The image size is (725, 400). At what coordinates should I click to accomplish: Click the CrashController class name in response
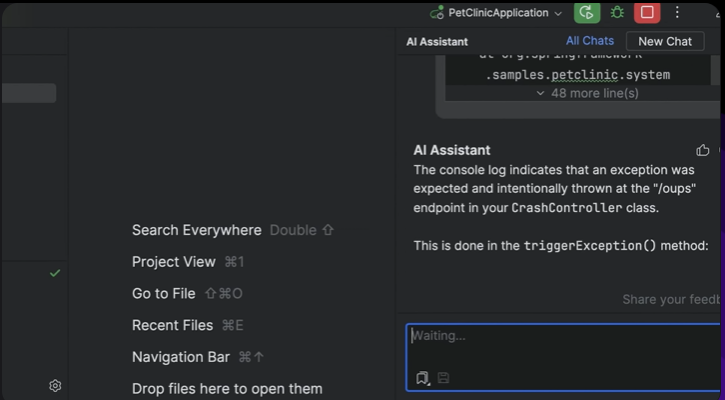pyautogui.click(x=566, y=208)
